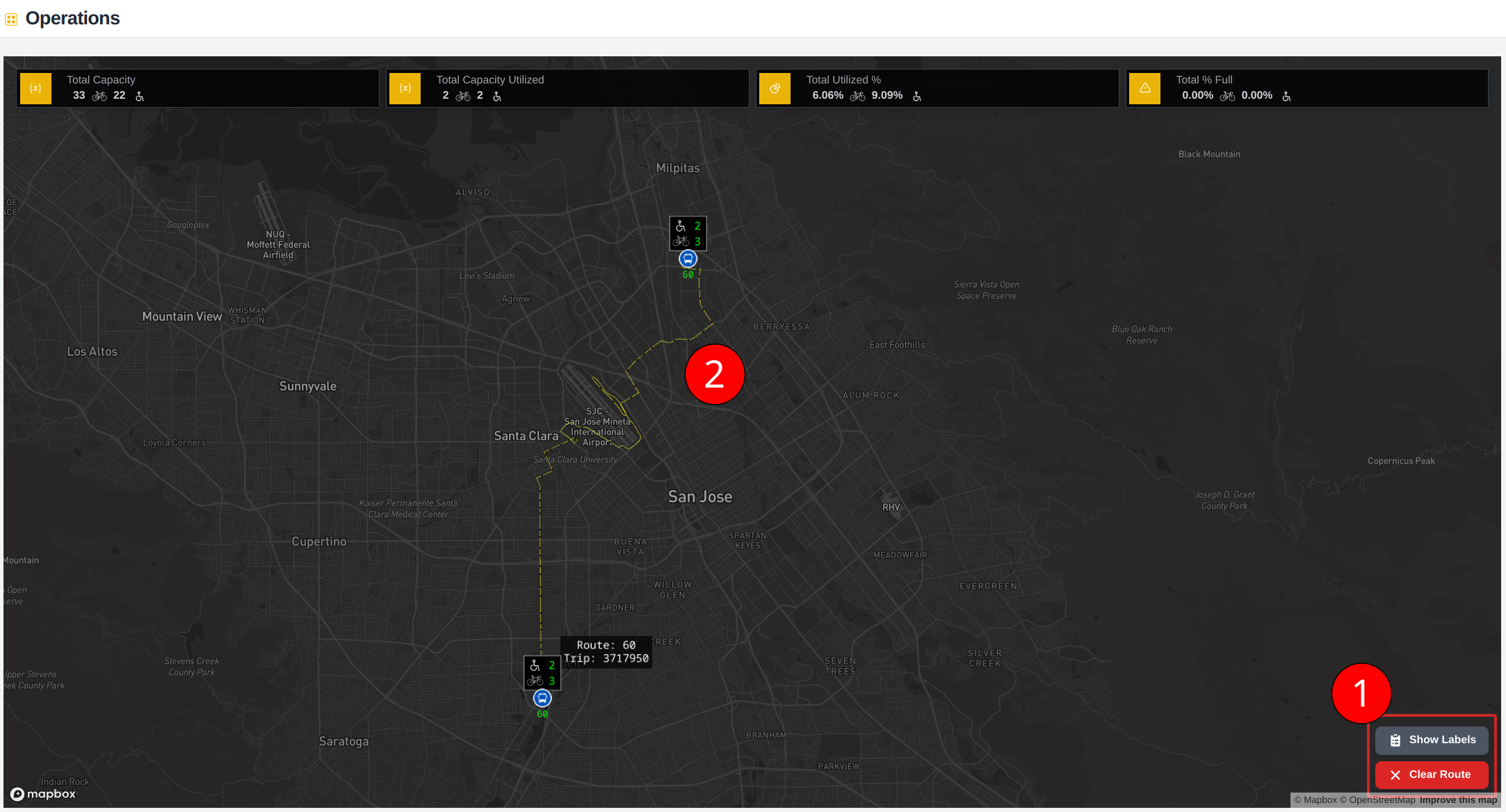This screenshot has width=1506, height=812.
Task: Select the blue bus marker near Campbell
Action: 542,698
